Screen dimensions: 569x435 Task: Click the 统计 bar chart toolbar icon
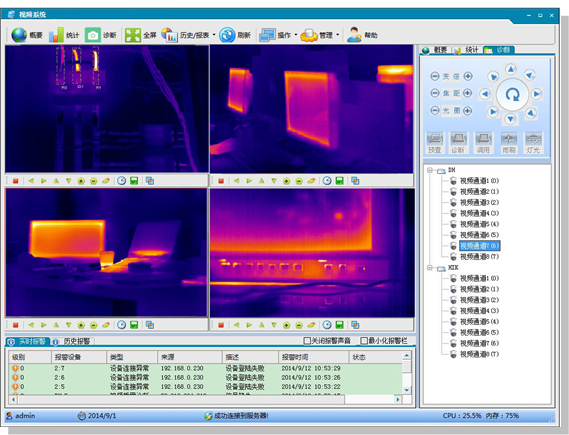[56, 35]
